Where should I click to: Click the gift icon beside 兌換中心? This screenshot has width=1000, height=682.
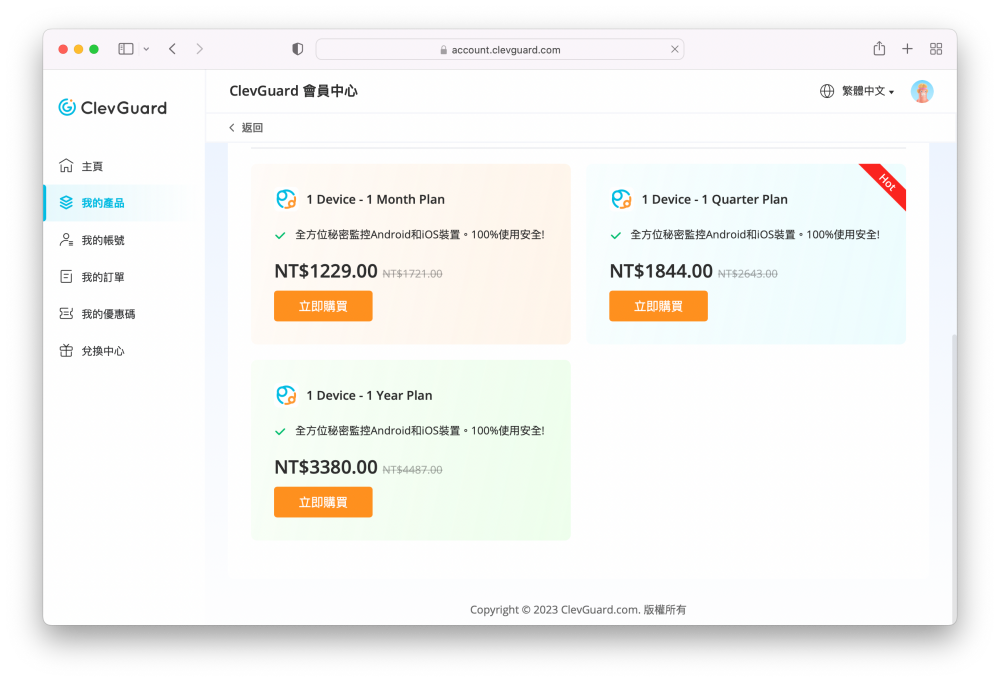tap(66, 350)
